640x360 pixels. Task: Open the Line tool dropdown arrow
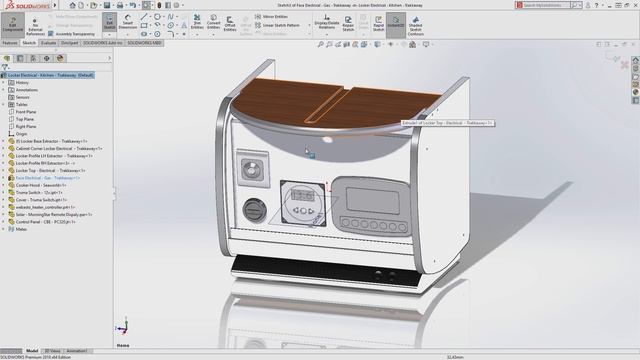click(151, 17)
